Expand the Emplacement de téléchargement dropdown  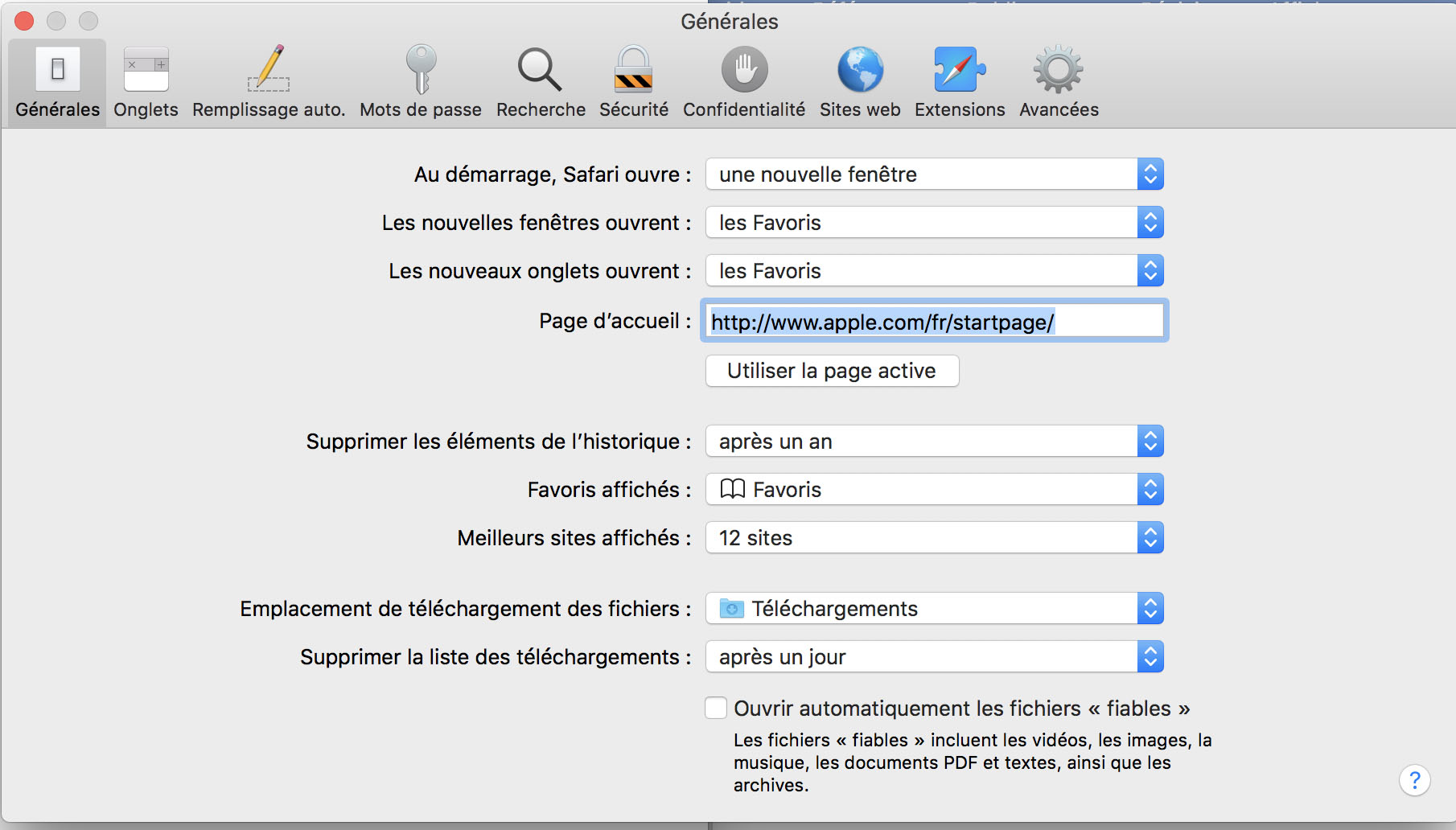tap(935, 609)
